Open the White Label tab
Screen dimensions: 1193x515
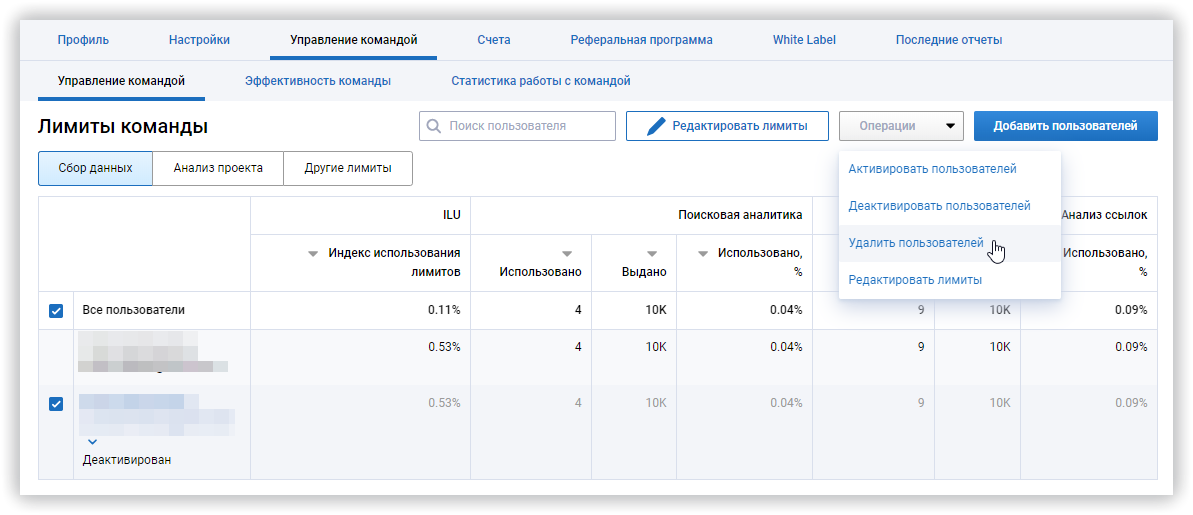[x=804, y=40]
